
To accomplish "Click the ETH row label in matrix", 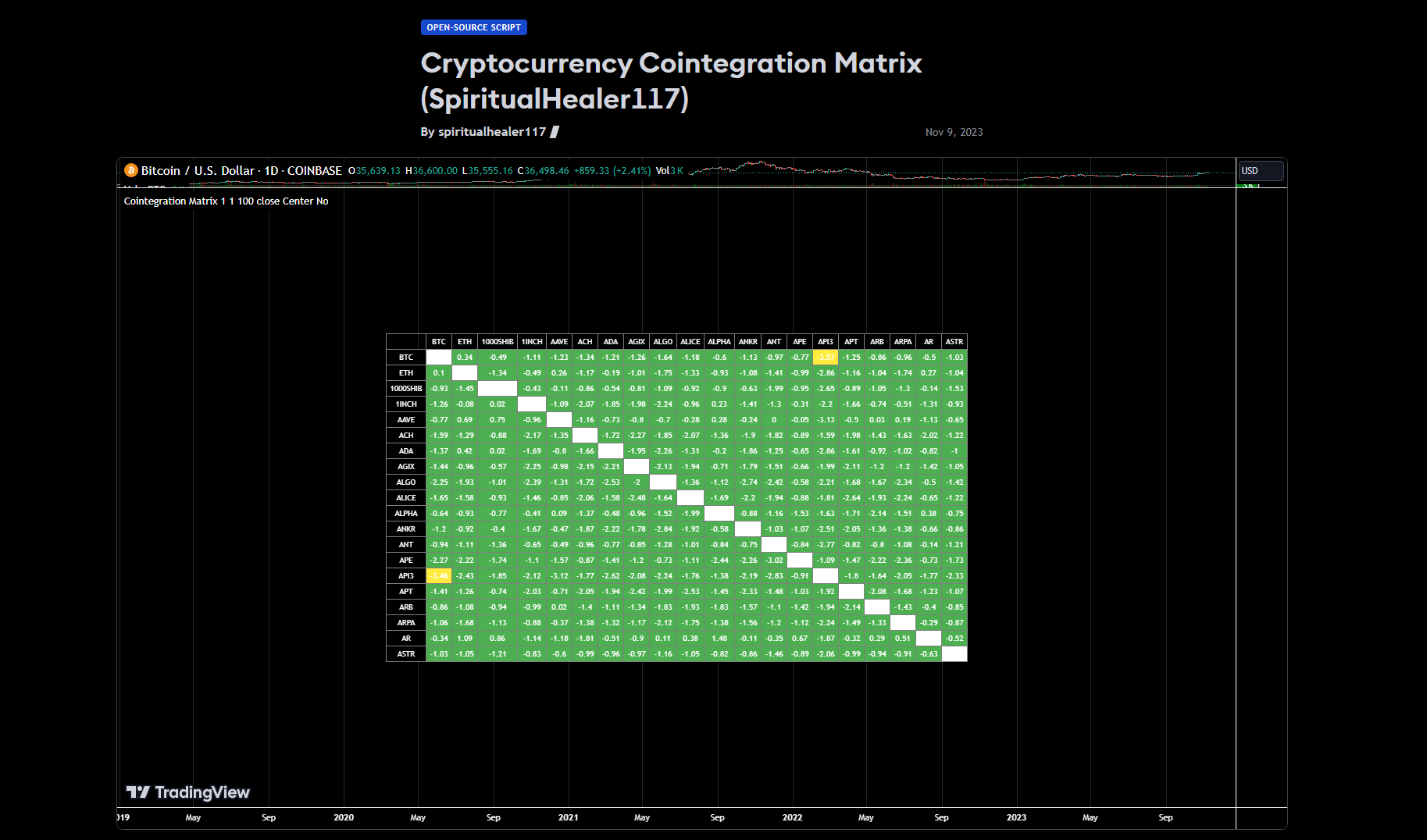I will 406,373.
